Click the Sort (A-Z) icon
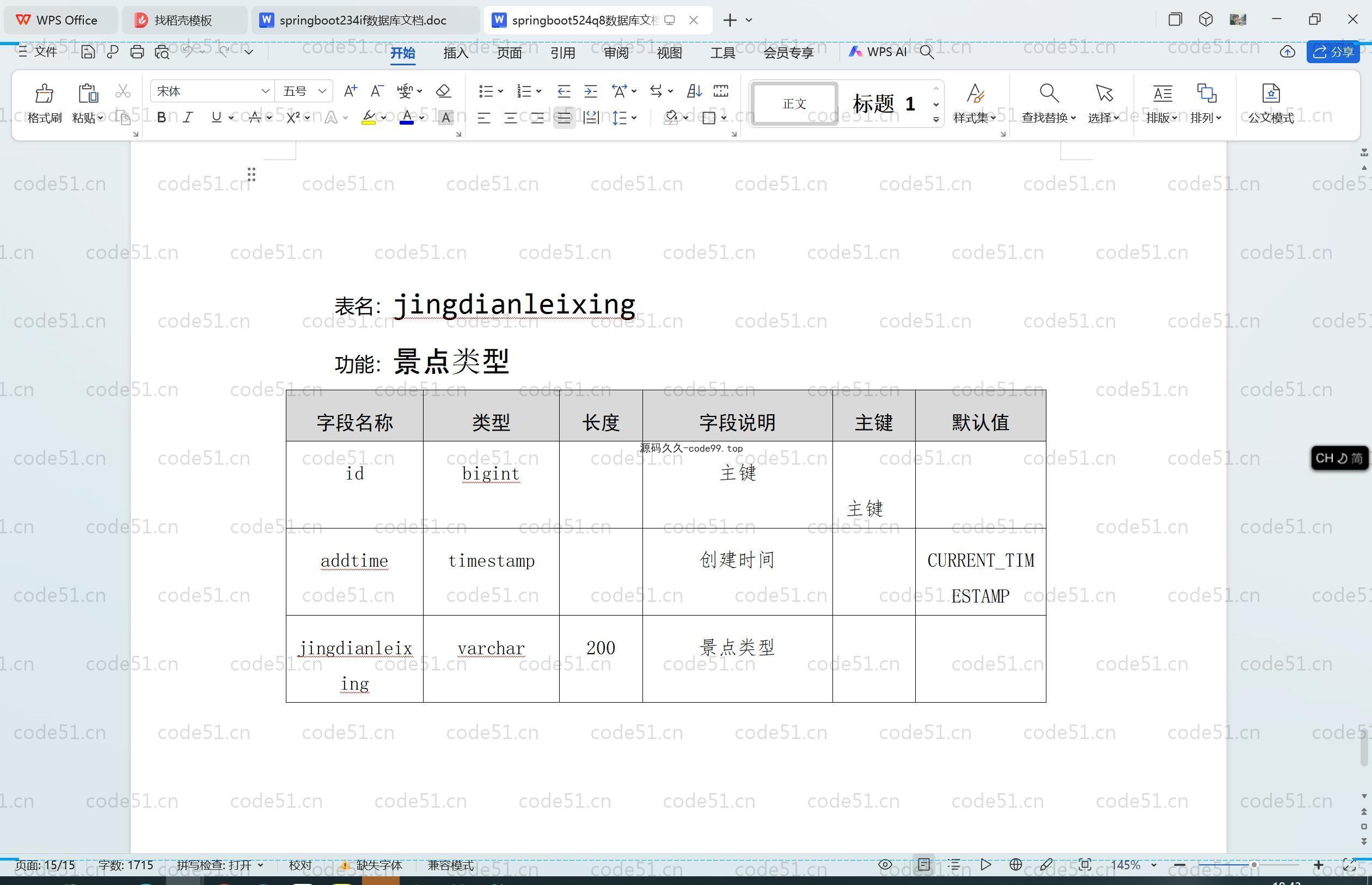Screen dimensions: 1372x885 click(694, 91)
